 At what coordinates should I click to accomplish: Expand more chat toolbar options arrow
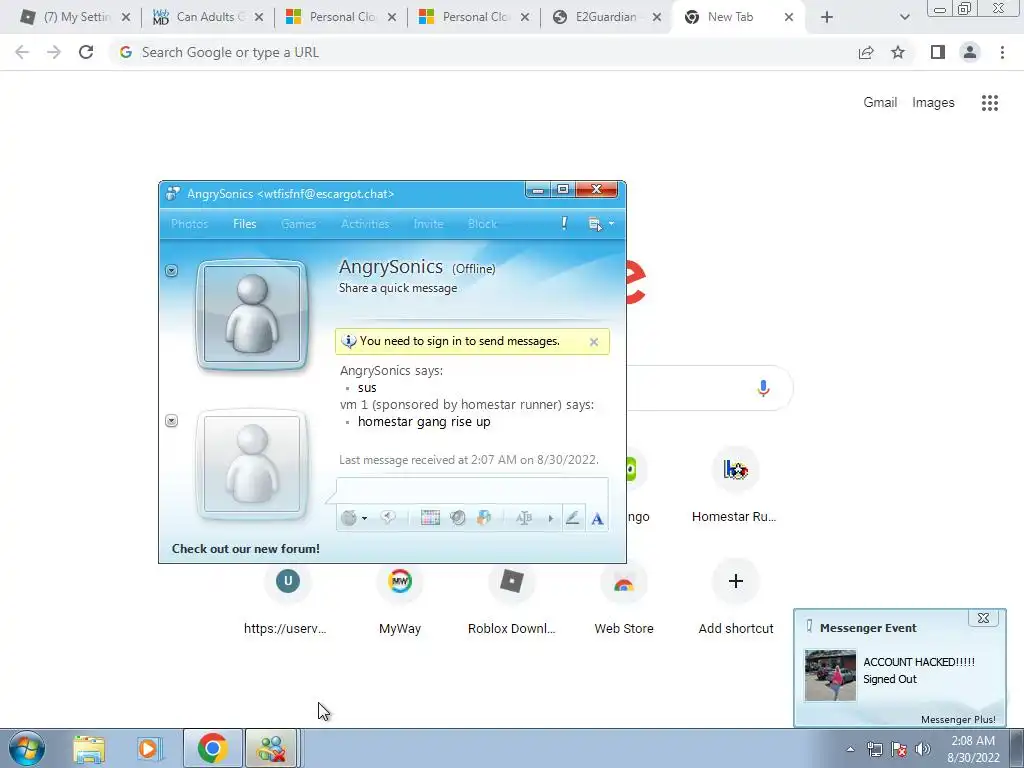(x=551, y=519)
